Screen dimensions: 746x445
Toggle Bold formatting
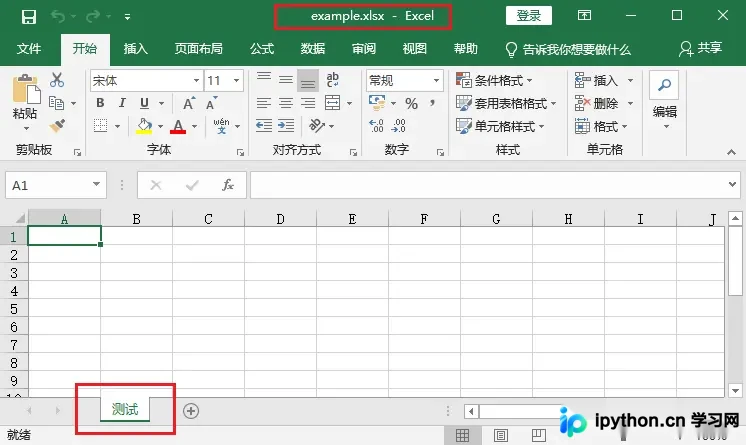tap(100, 103)
